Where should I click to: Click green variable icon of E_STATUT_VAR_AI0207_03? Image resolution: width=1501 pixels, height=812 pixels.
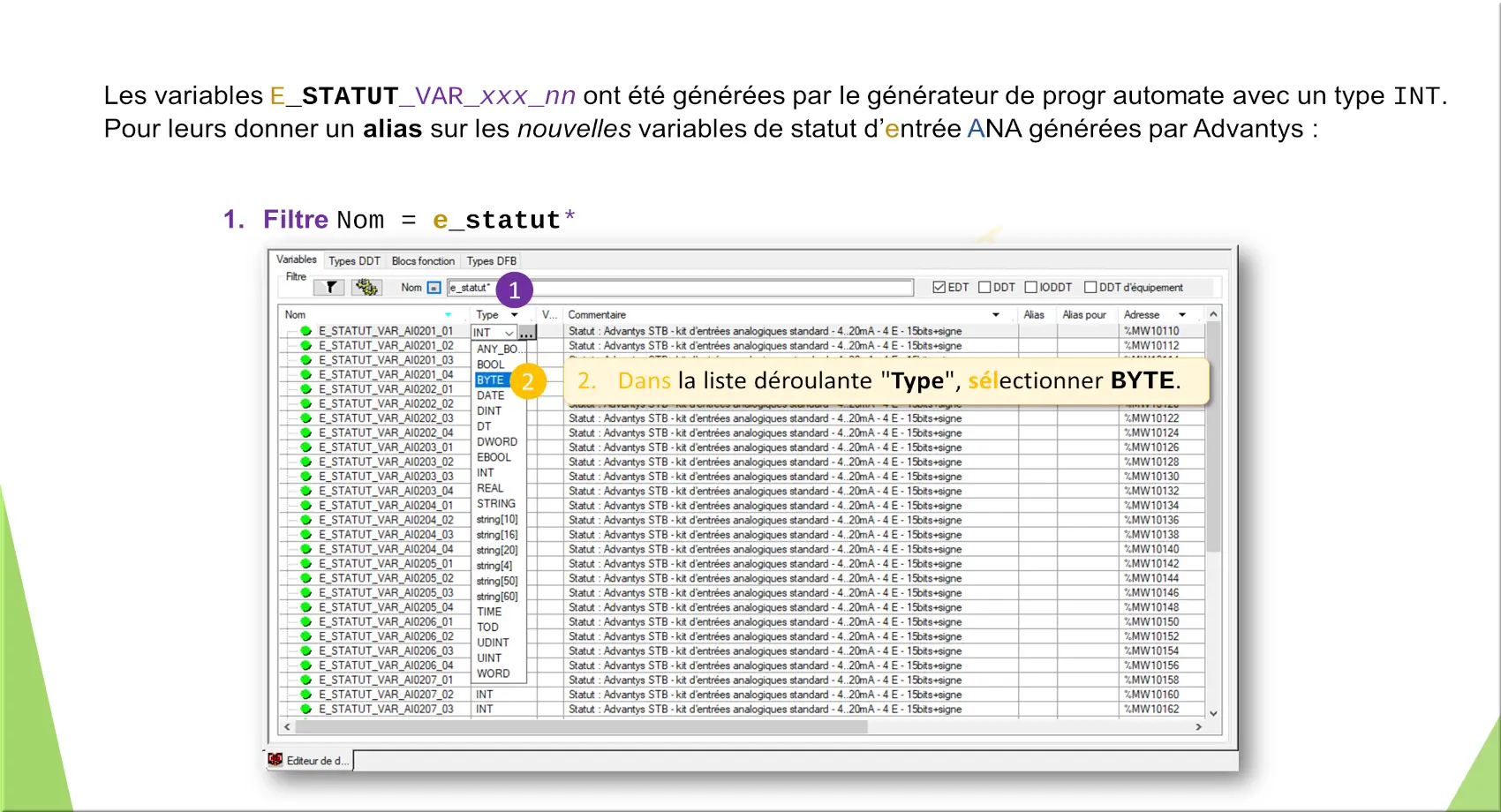[x=305, y=710]
